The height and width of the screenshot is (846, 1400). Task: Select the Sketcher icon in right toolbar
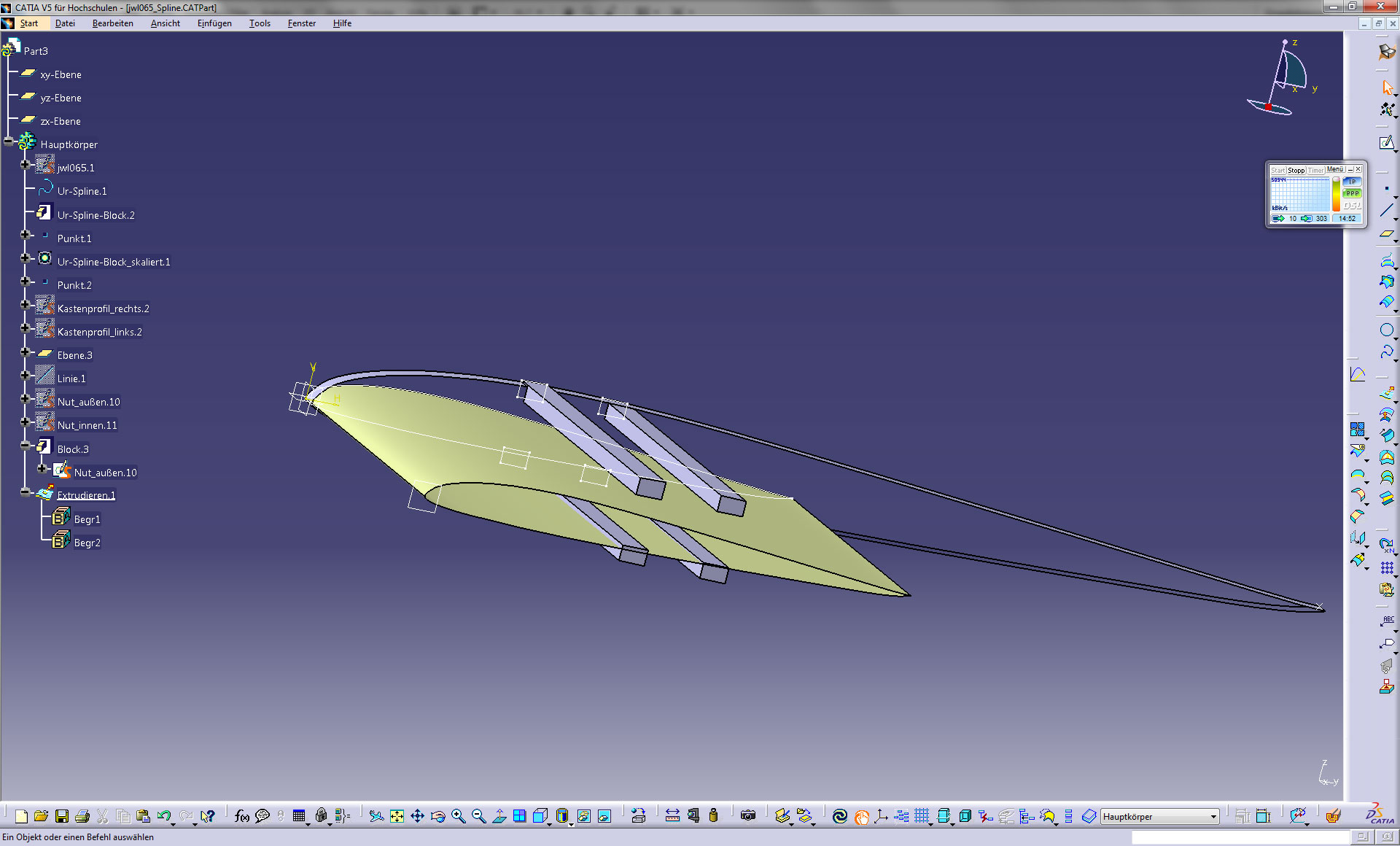[1386, 143]
